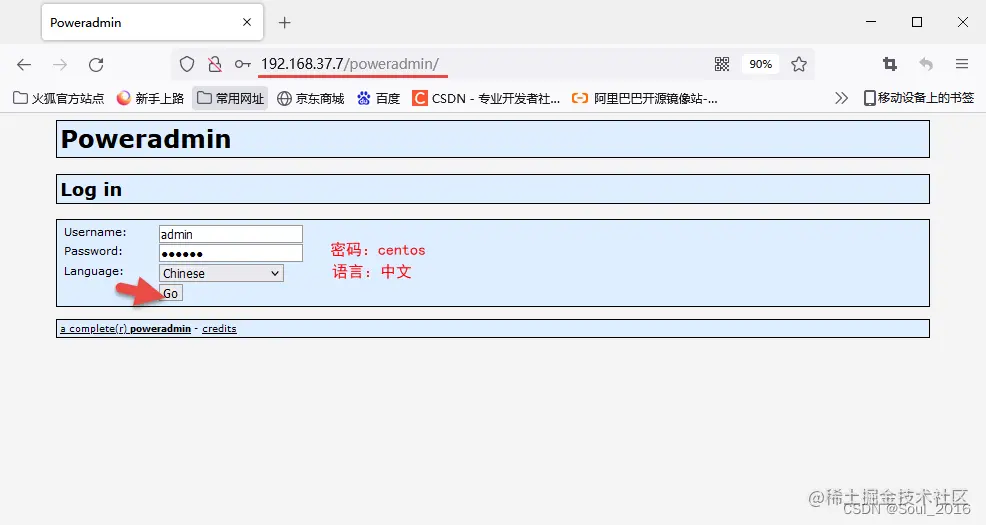Viewport: 986px width, 525px height.
Task: Open the 火狐官方站点 bookmark folder
Action: (58, 98)
